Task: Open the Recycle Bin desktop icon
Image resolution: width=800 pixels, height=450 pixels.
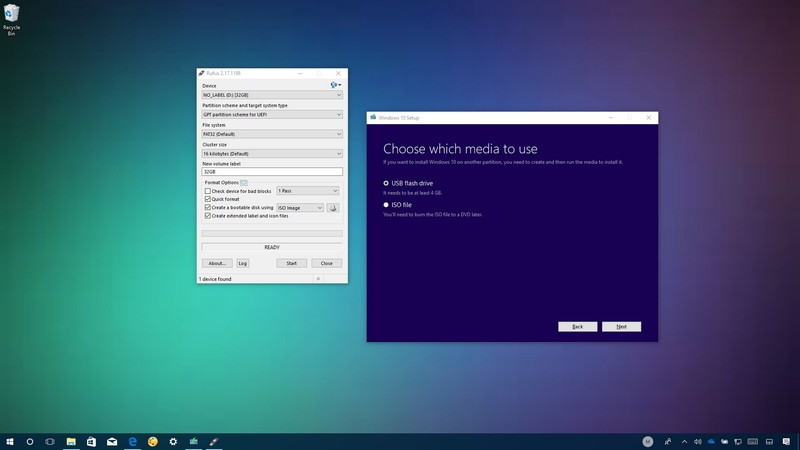Action: [11, 20]
